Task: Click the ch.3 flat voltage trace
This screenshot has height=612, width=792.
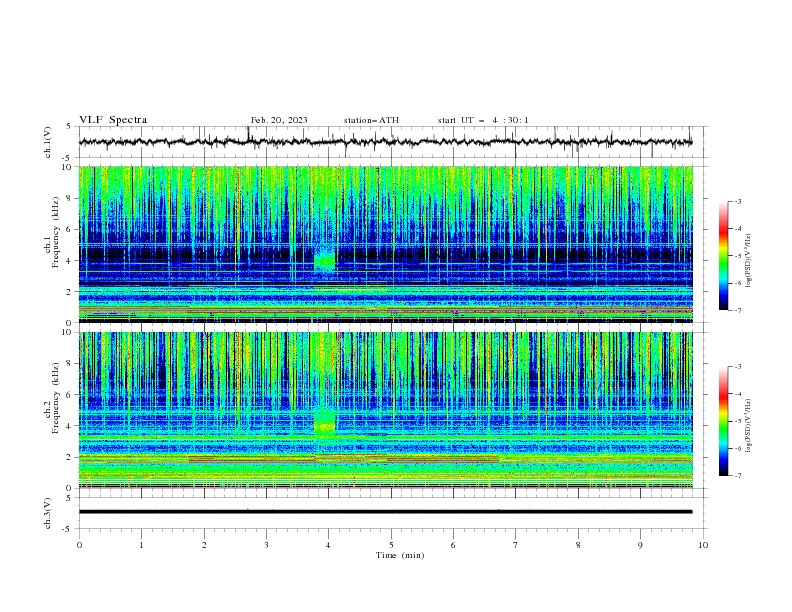Action: 385,512
